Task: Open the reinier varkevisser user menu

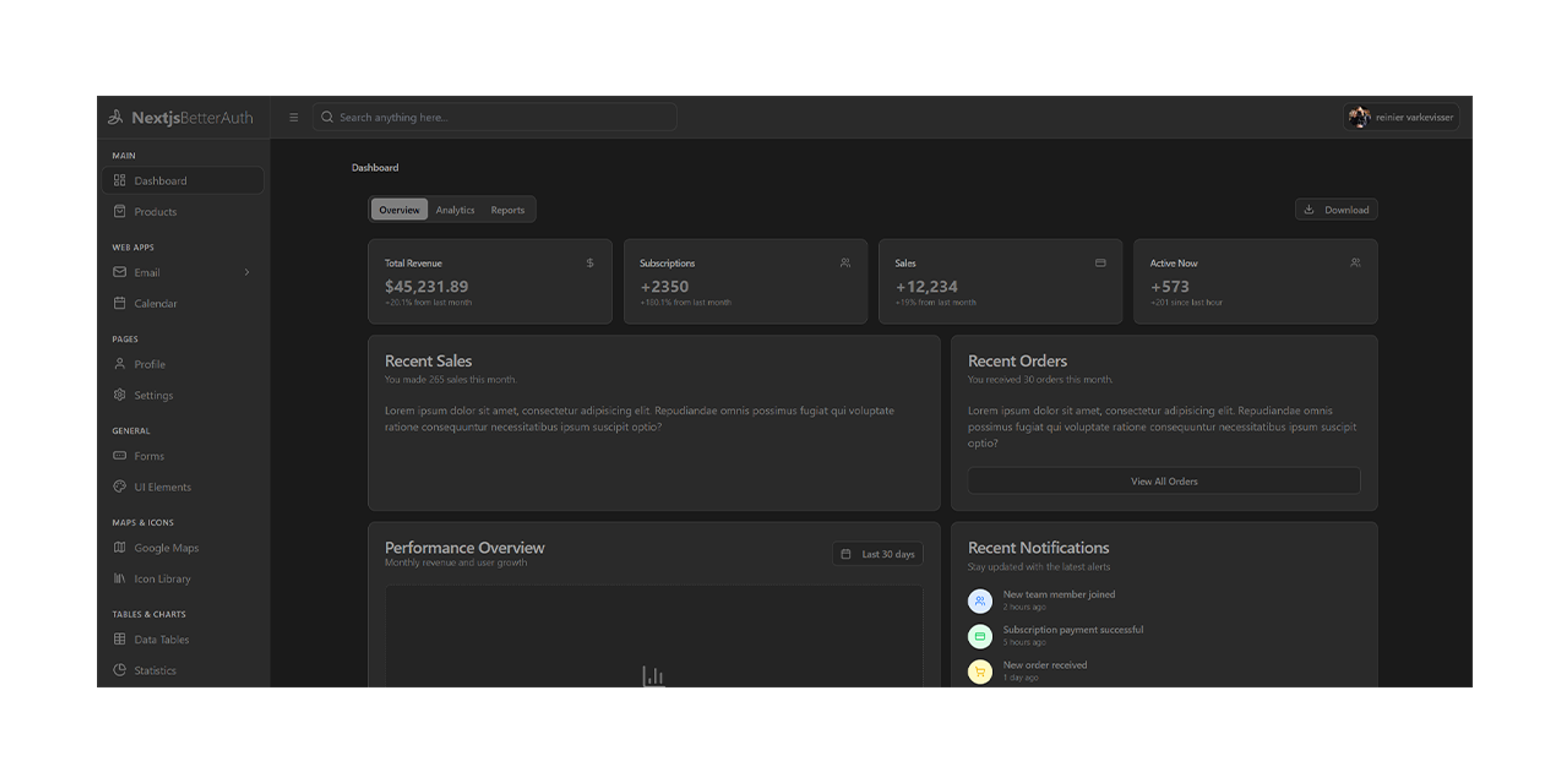Action: pos(1401,117)
